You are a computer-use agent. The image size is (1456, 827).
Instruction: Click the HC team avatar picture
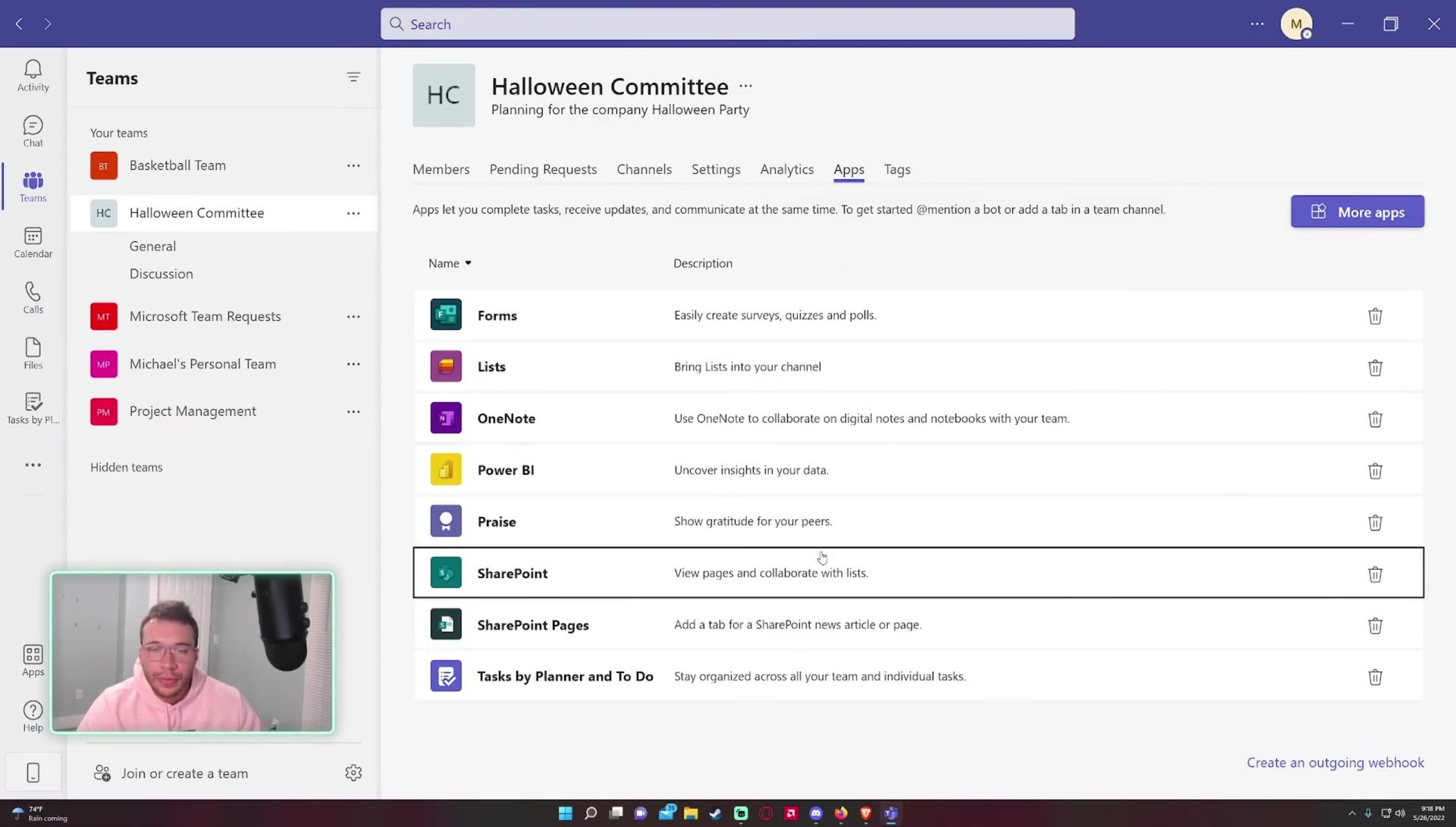(x=444, y=95)
